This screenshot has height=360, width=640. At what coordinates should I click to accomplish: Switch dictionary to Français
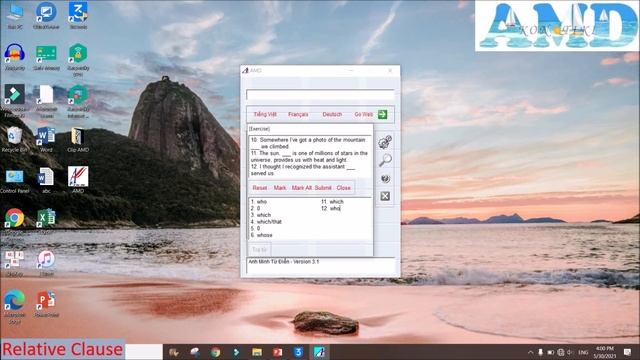[x=298, y=114]
